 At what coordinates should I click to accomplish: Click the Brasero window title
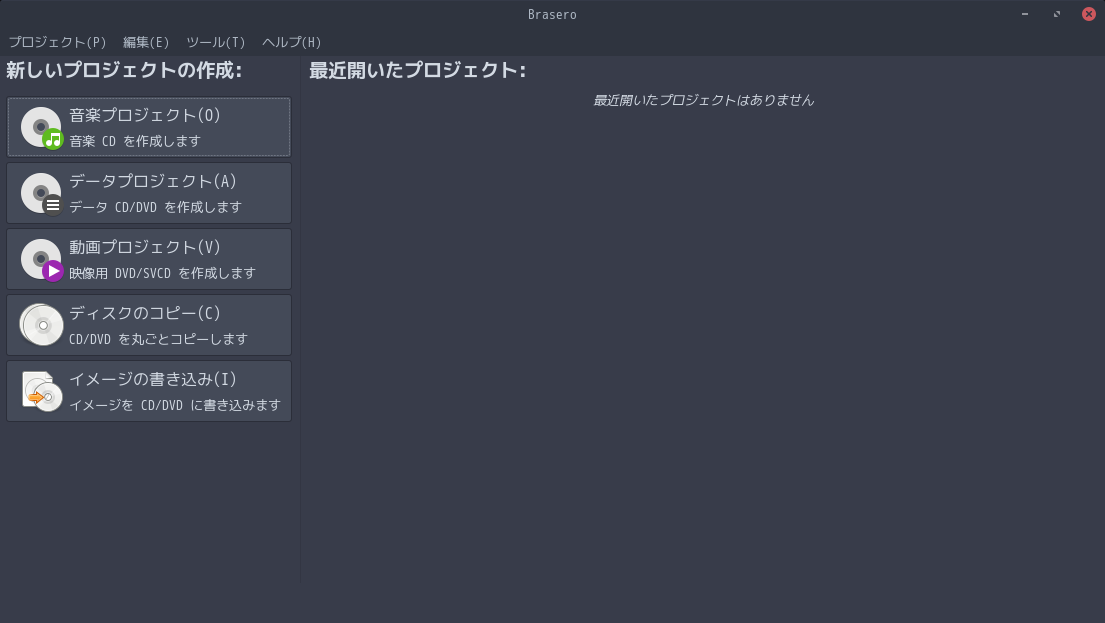point(552,15)
